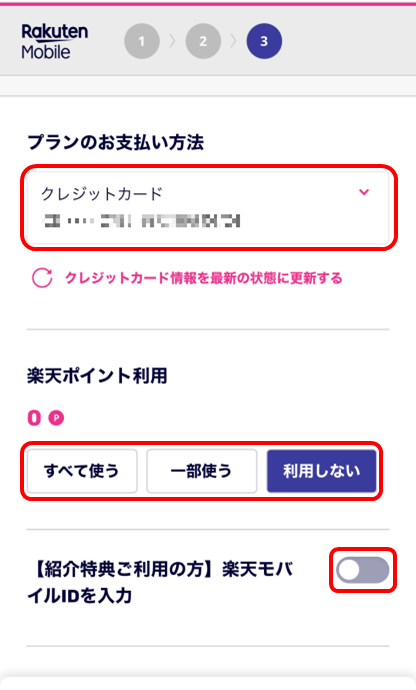Go to step 2 circle
This screenshot has width=416, height=690.
click(203, 41)
